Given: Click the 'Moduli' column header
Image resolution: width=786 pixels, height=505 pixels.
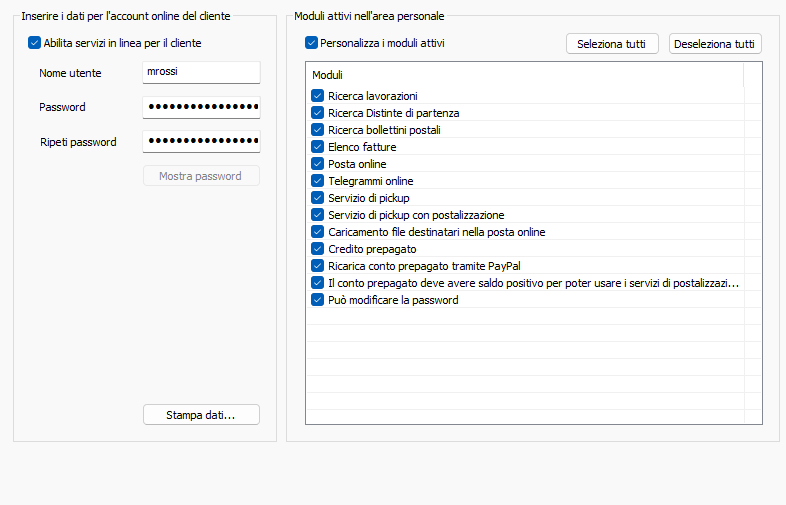Looking at the screenshot, I should (x=524, y=75).
